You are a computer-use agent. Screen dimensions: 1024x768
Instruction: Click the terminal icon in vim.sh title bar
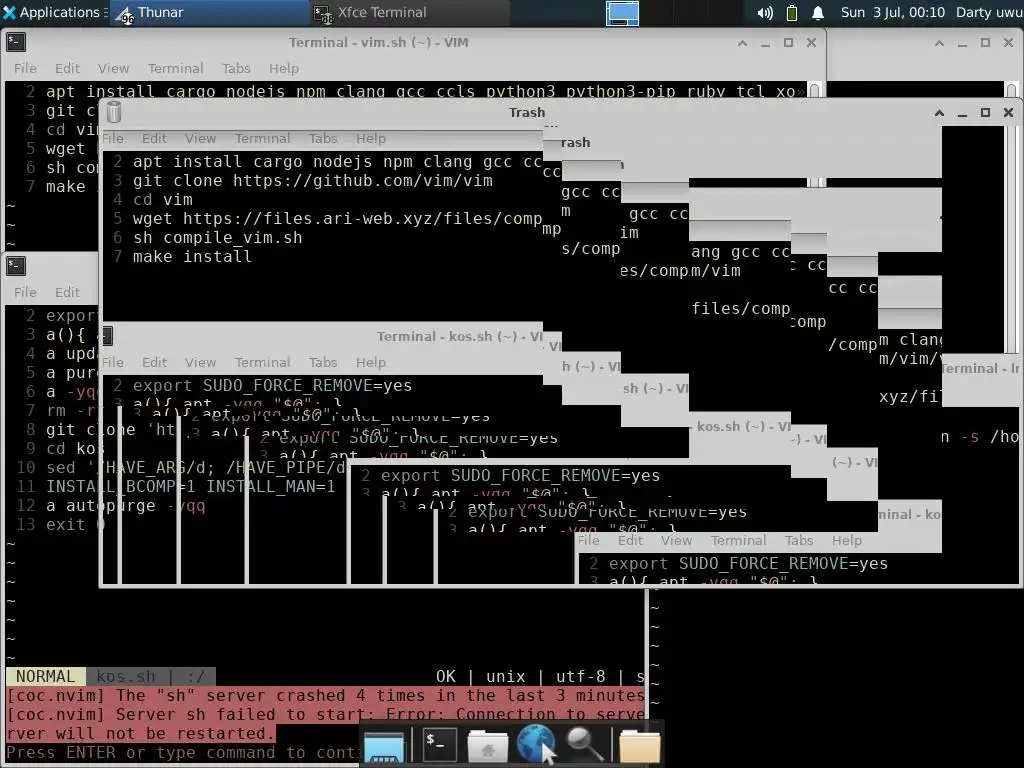point(16,42)
